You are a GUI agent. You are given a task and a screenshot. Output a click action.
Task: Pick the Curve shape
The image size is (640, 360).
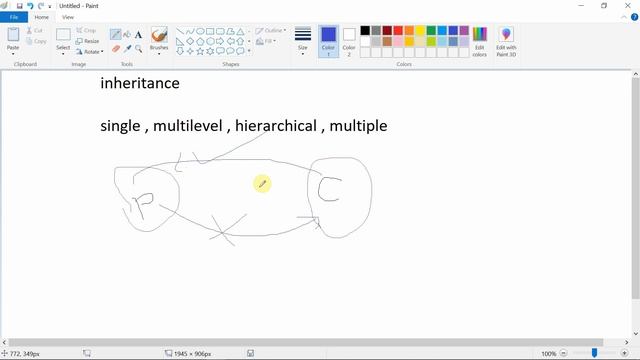click(190, 31)
